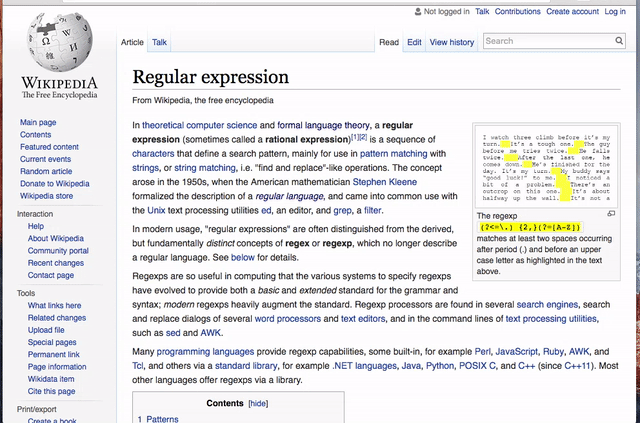Image resolution: width=640 pixels, height=423 pixels.
Task: Open Featured content in sidebar
Action: [x=49, y=147]
